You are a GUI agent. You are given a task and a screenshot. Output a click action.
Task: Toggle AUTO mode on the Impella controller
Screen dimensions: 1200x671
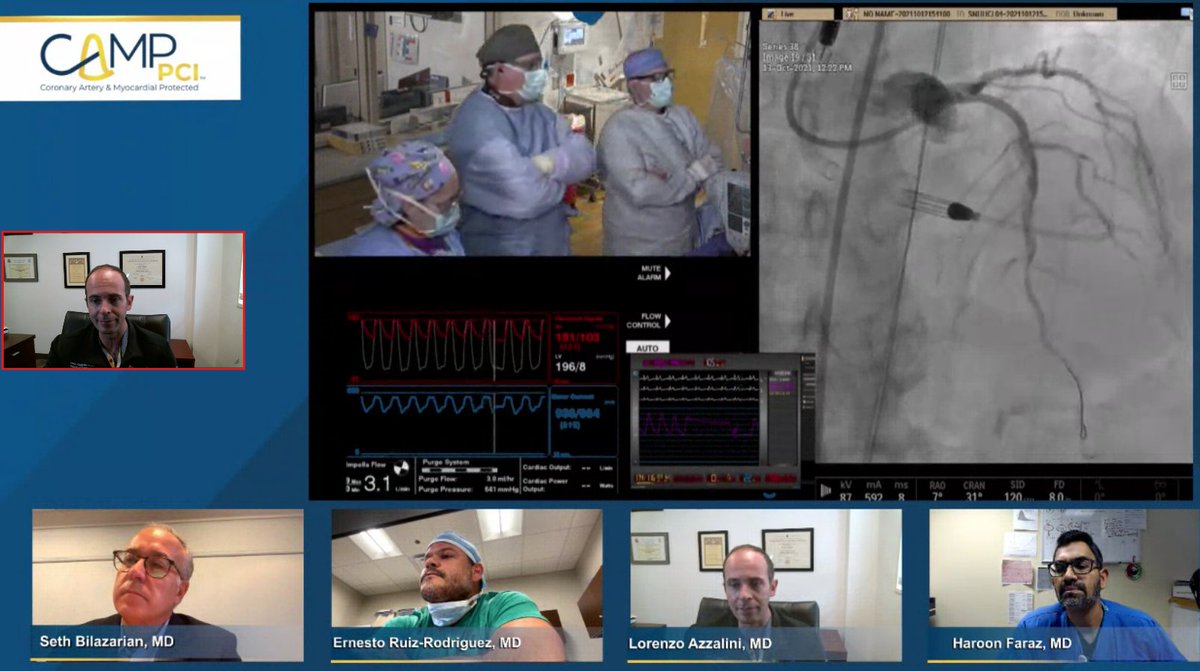pyautogui.click(x=648, y=347)
